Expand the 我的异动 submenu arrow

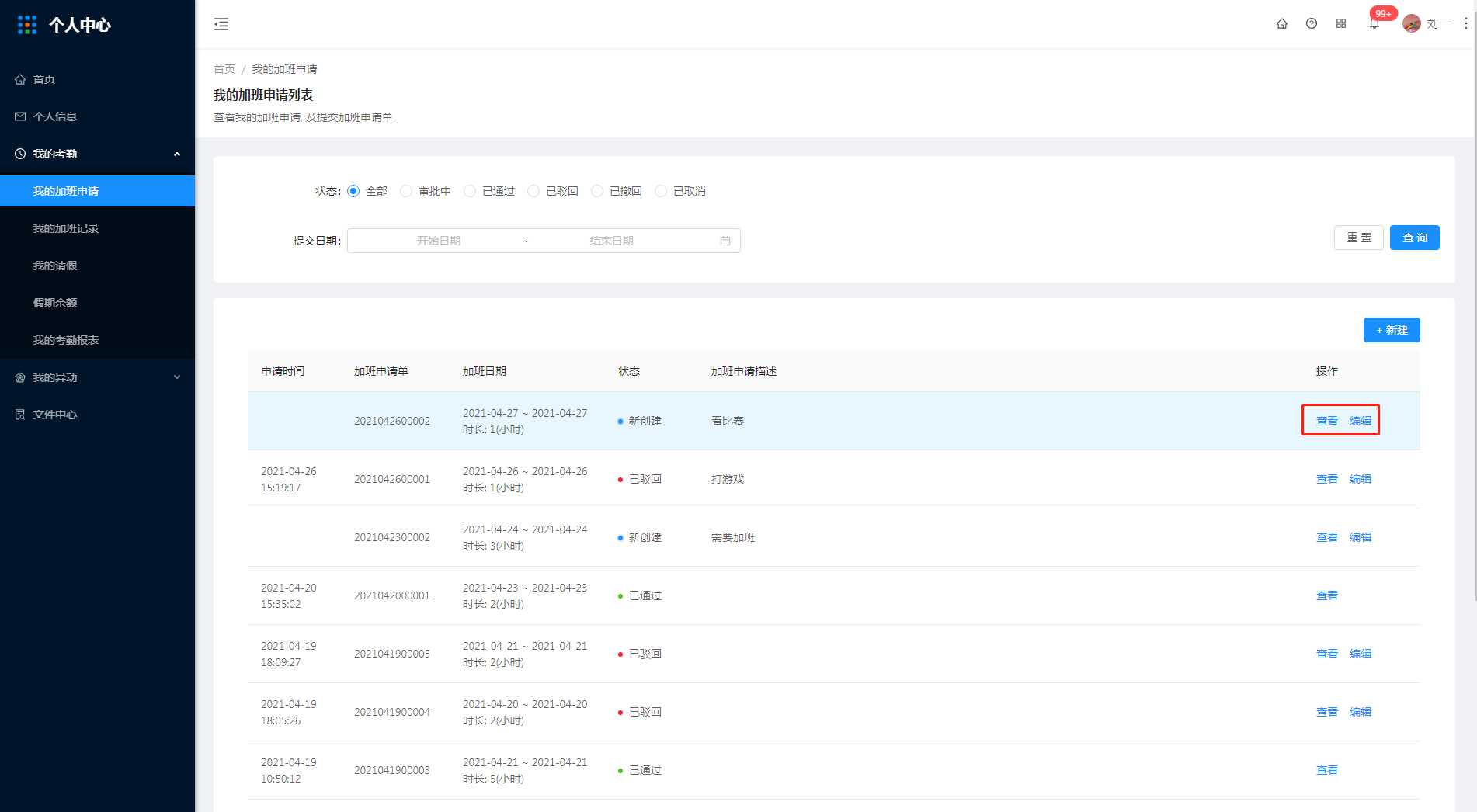(177, 377)
